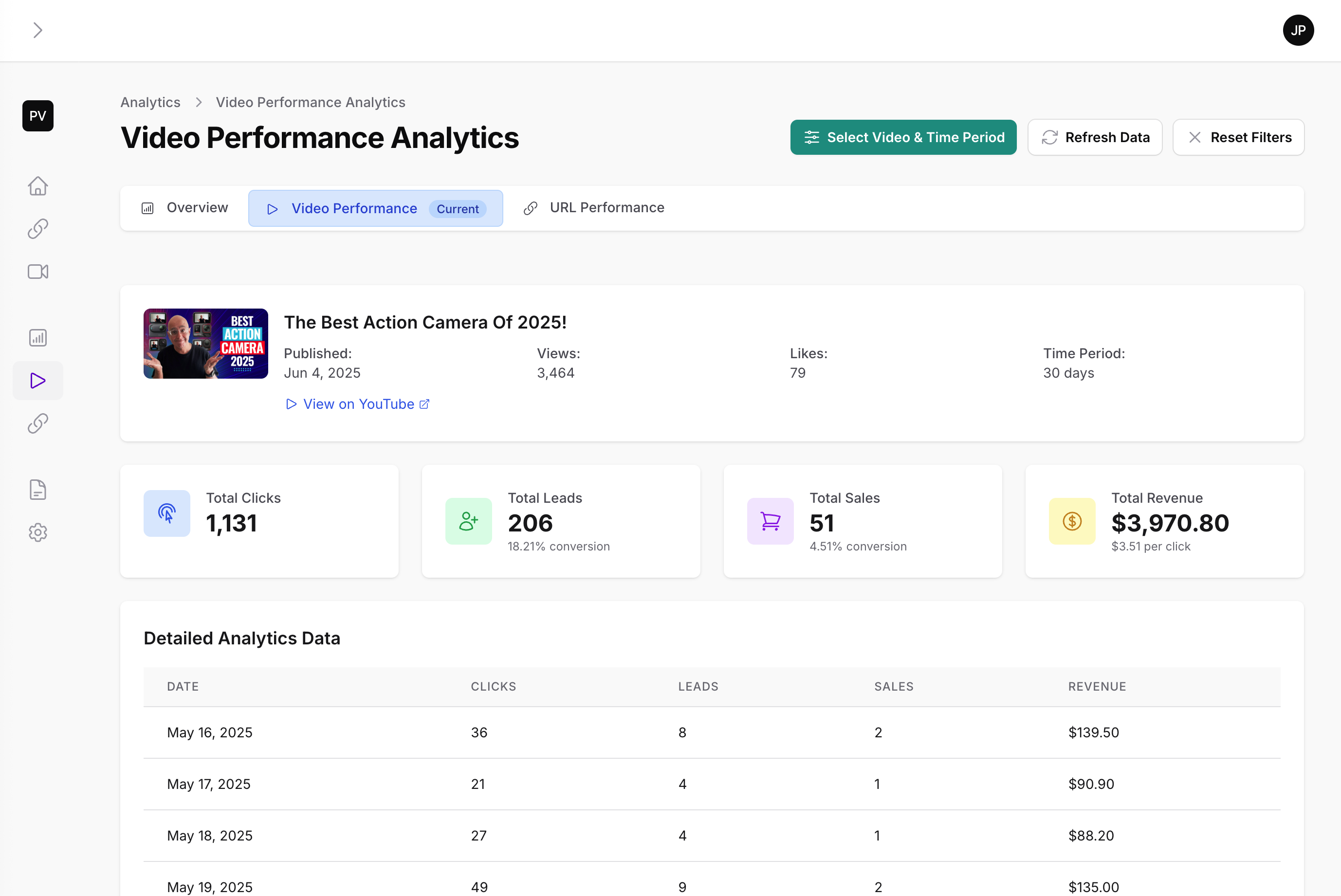Click the Total Revenue dollar icon
The width and height of the screenshot is (1341, 896).
(x=1072, y=521)
